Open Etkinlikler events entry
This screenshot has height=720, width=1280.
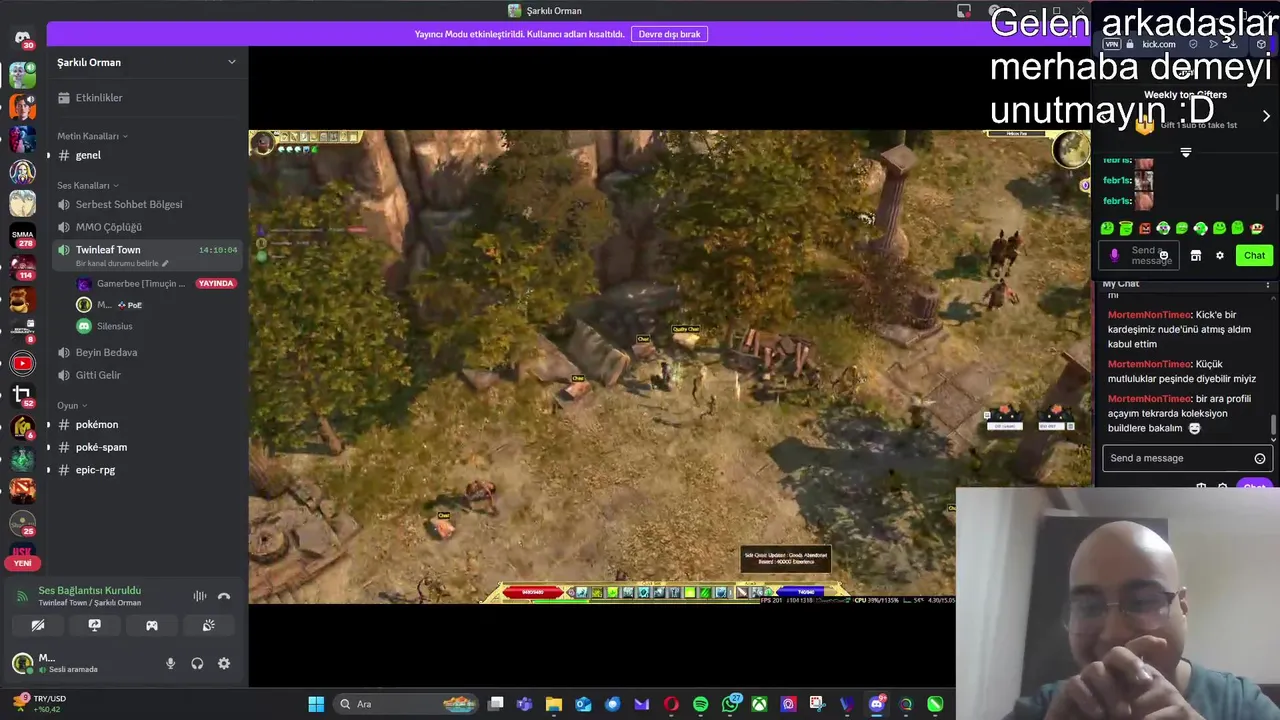click(147, 98)
